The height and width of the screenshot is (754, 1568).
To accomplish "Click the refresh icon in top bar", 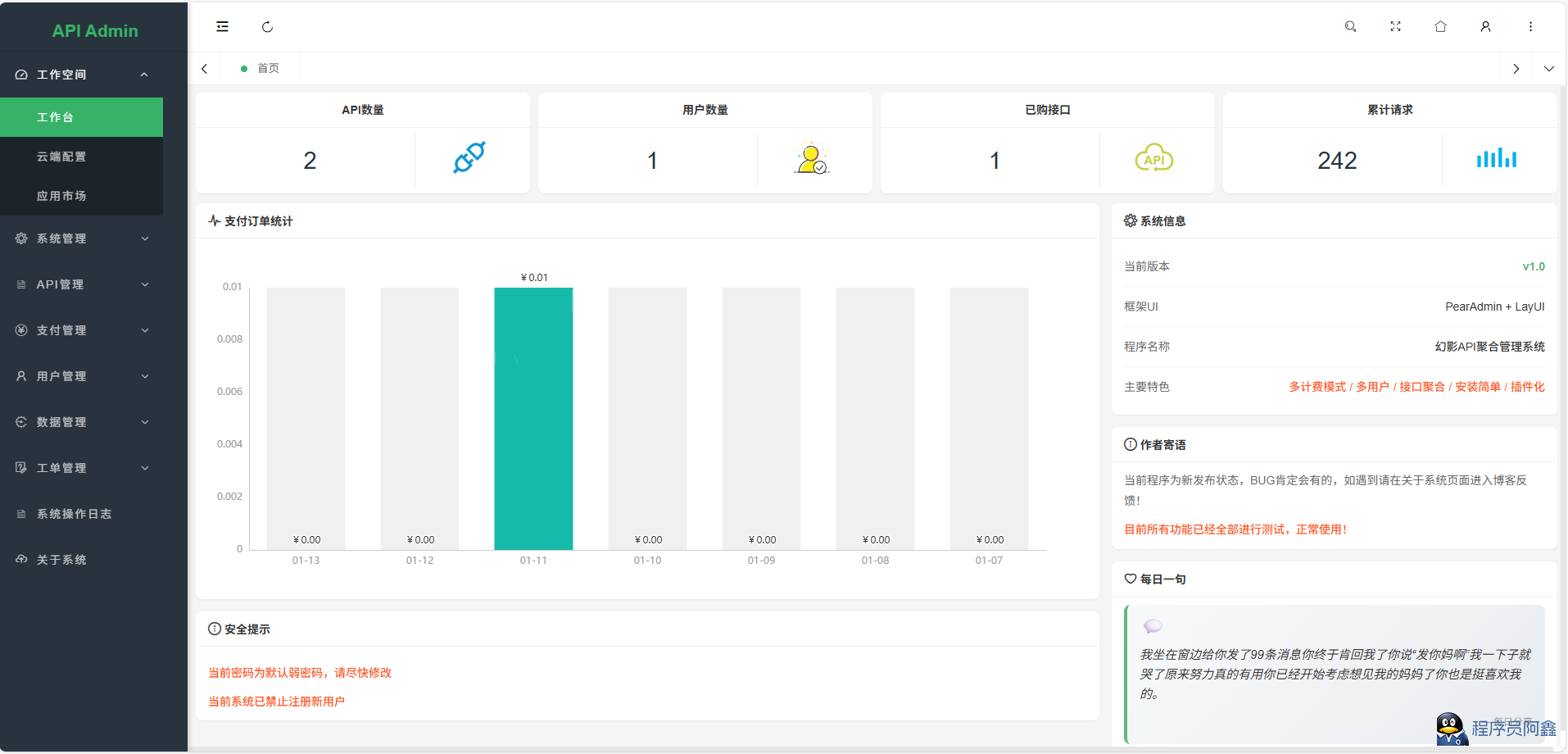I will coord(267,27).
